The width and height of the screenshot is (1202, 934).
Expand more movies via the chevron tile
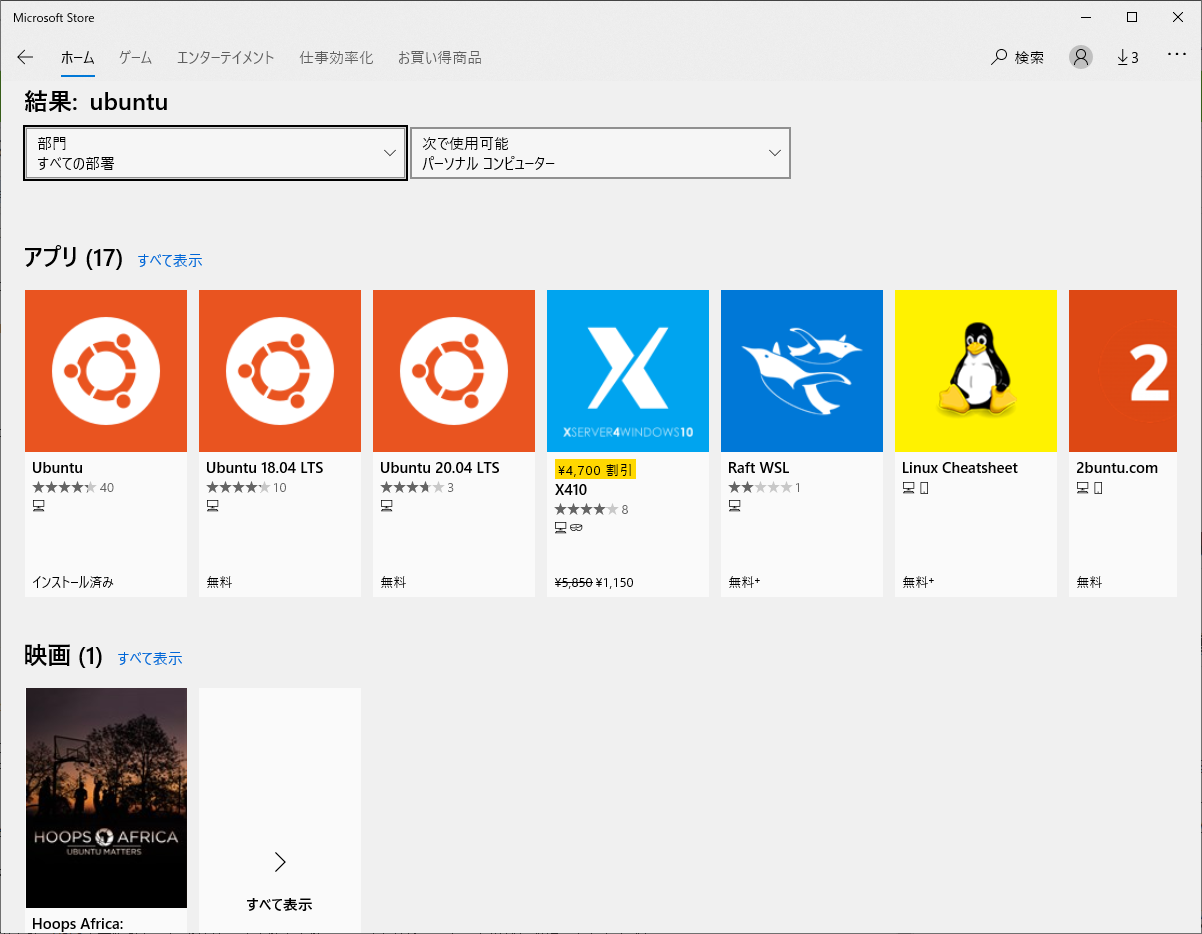point(279,862)
